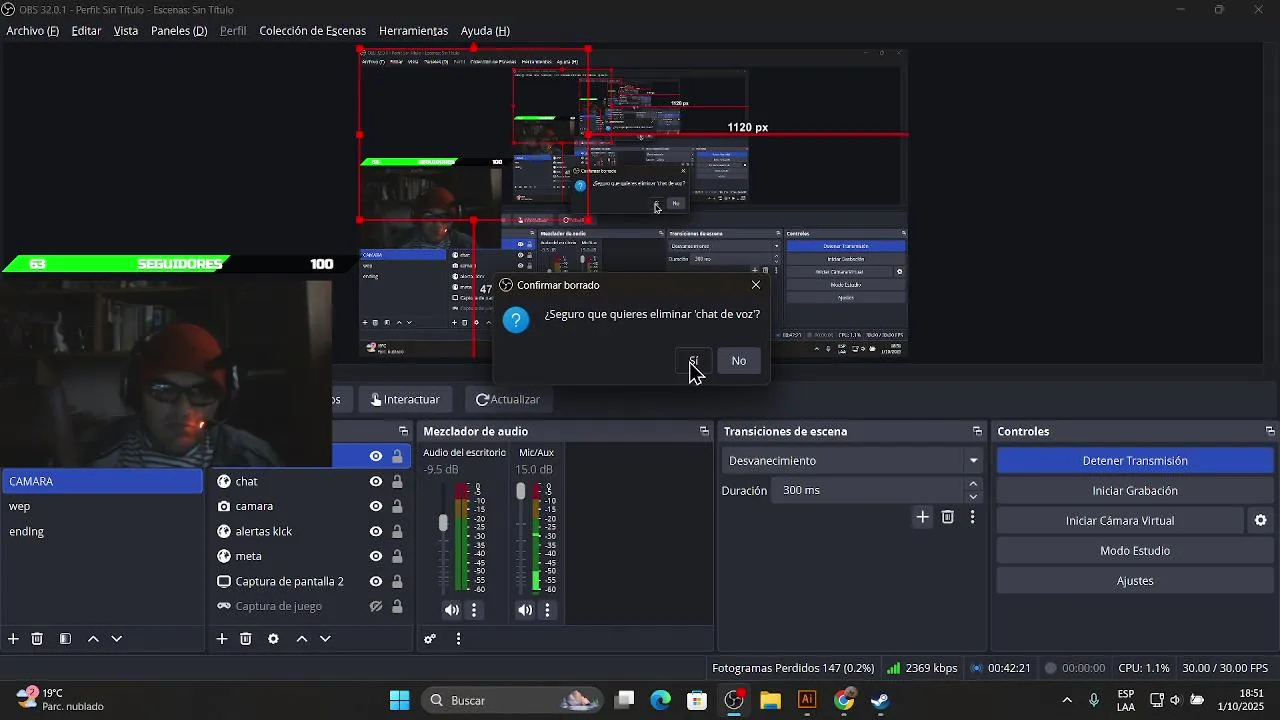Viewport: 1280px width, 720px height.
Task: Select the CAMARA scene
Action: [102, 481]
